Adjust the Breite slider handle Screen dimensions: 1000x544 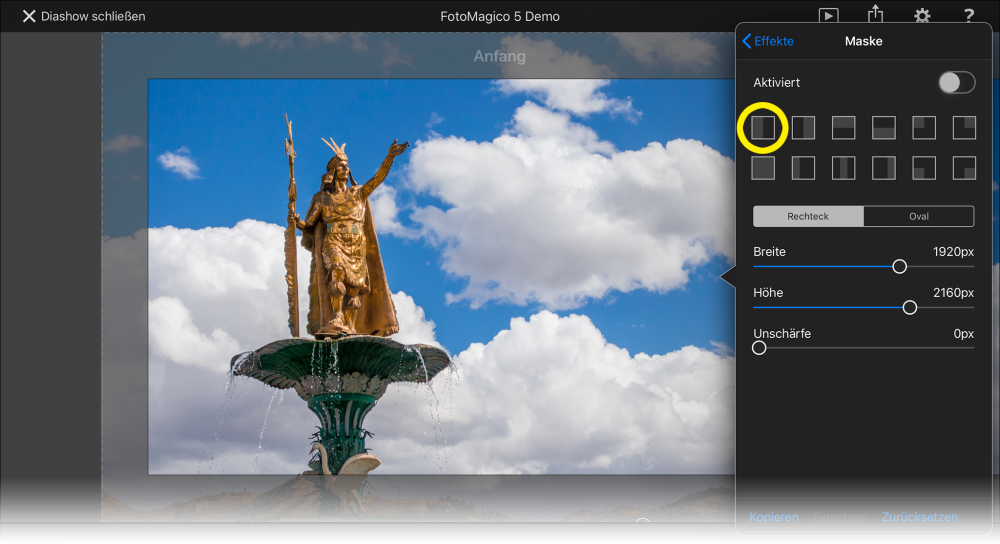(899, 267)
